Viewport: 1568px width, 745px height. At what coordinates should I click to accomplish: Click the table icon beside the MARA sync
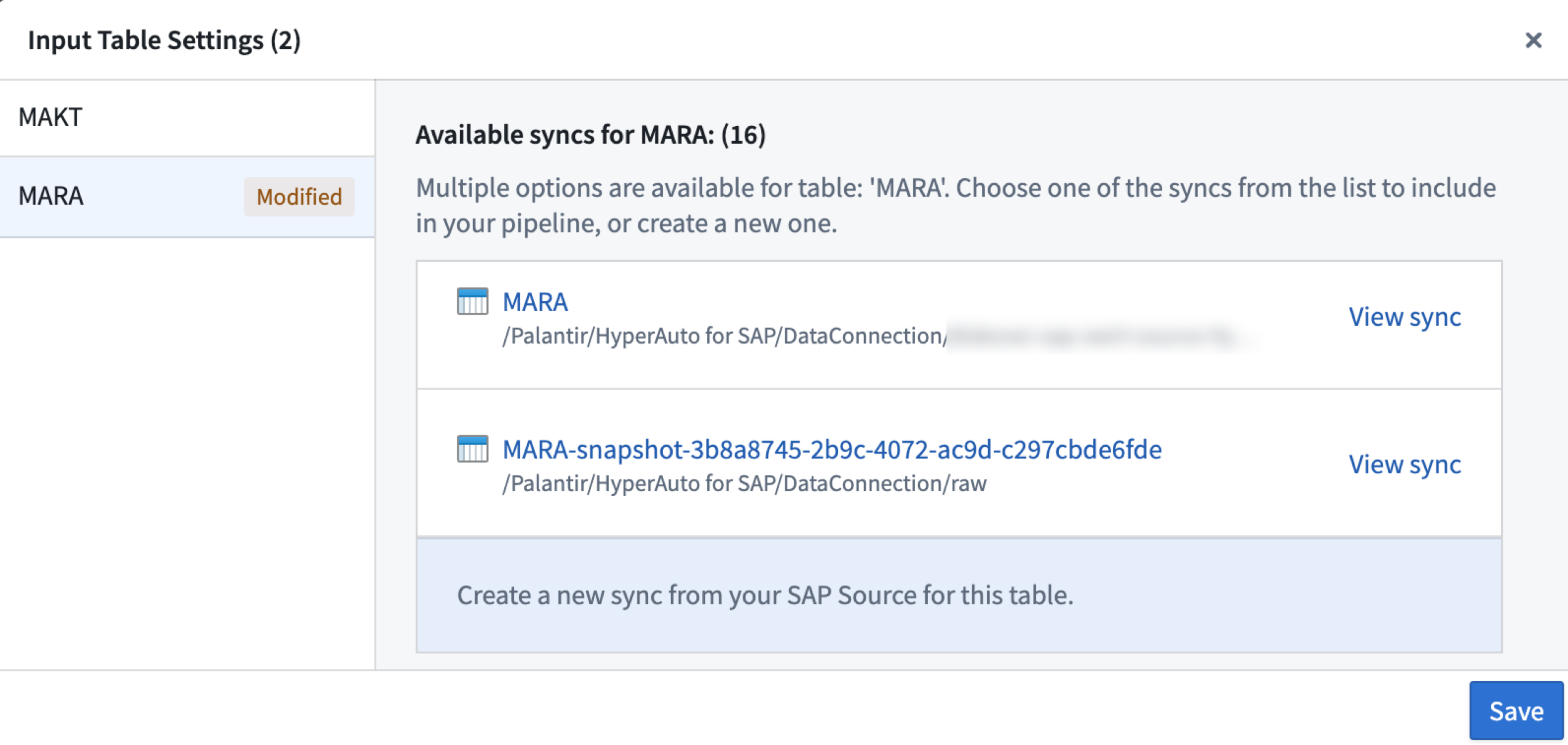tap(472, 301)
